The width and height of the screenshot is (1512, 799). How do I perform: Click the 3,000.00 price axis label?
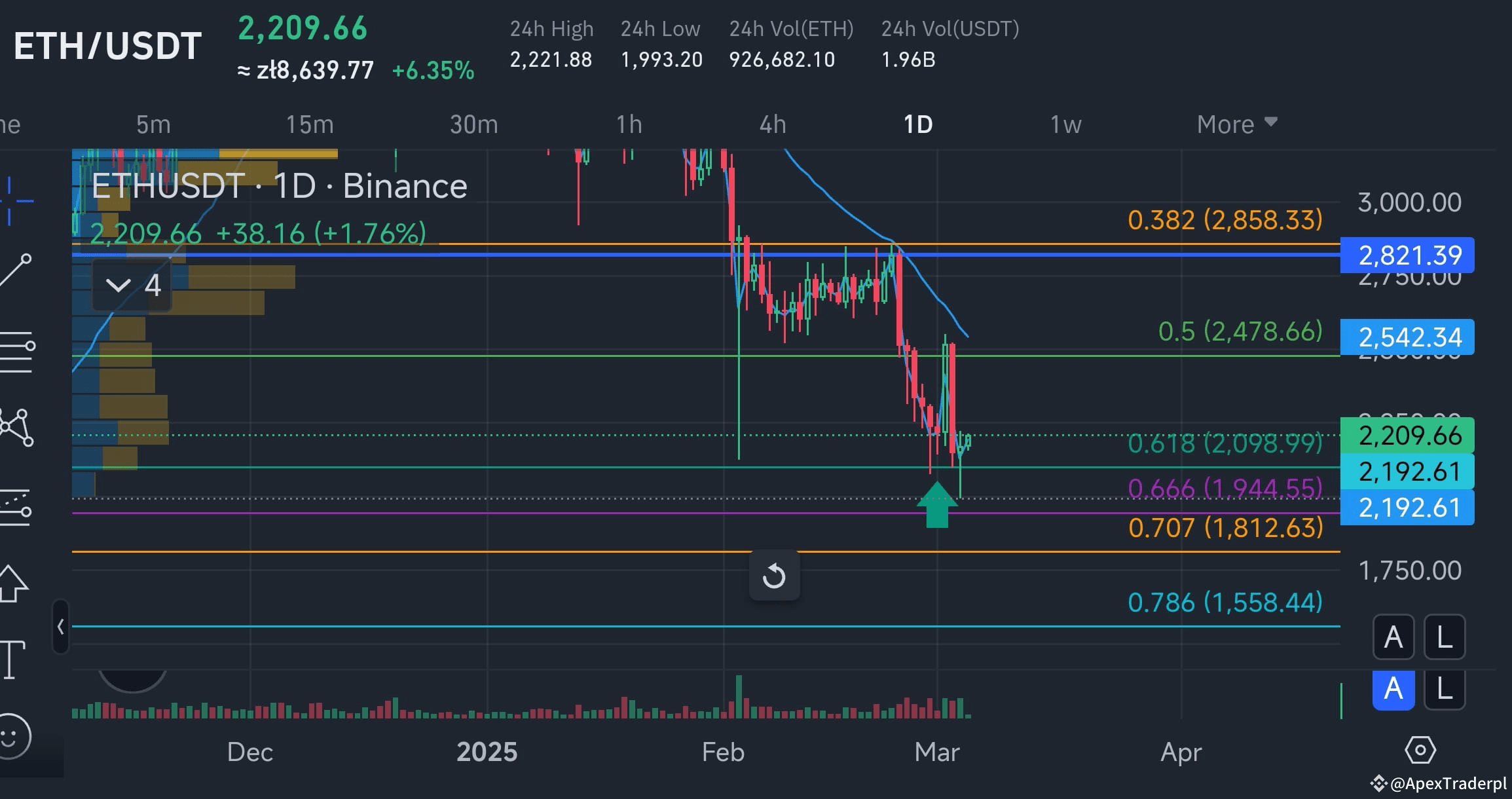pos(1409,202)
